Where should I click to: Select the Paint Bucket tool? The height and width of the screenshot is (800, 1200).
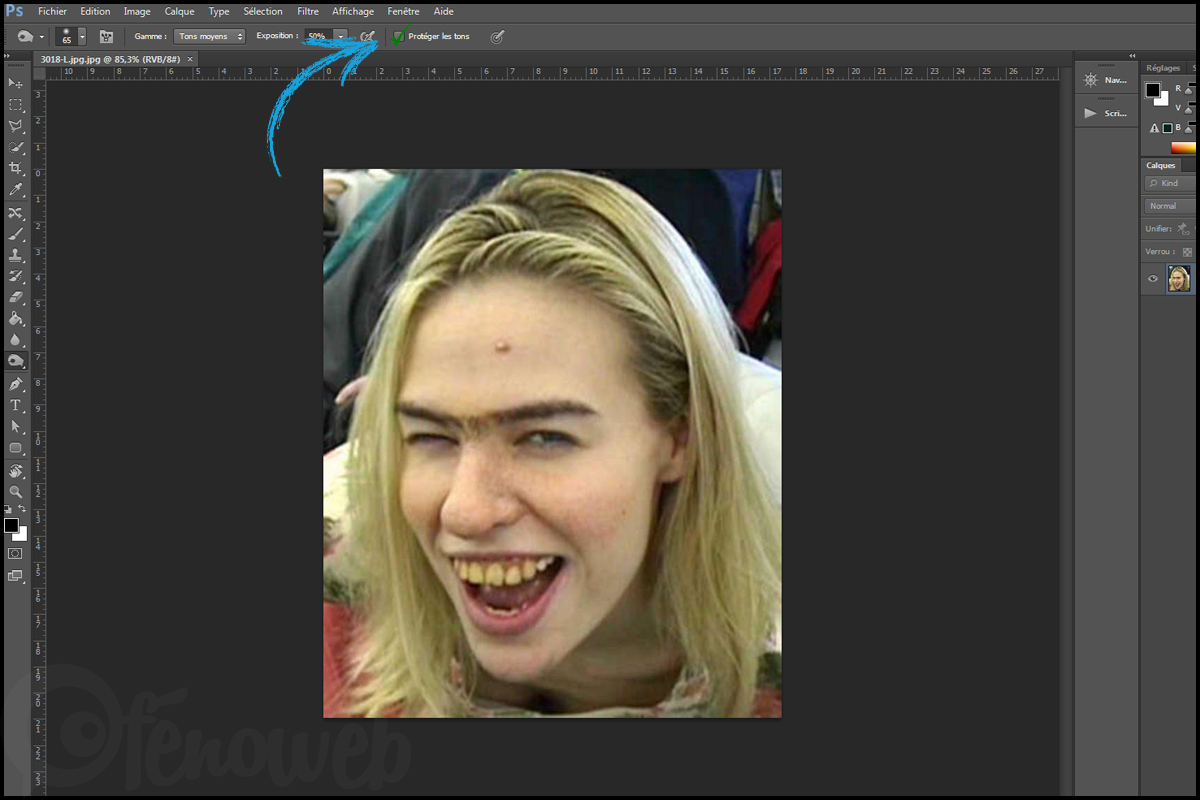[15, 319]
